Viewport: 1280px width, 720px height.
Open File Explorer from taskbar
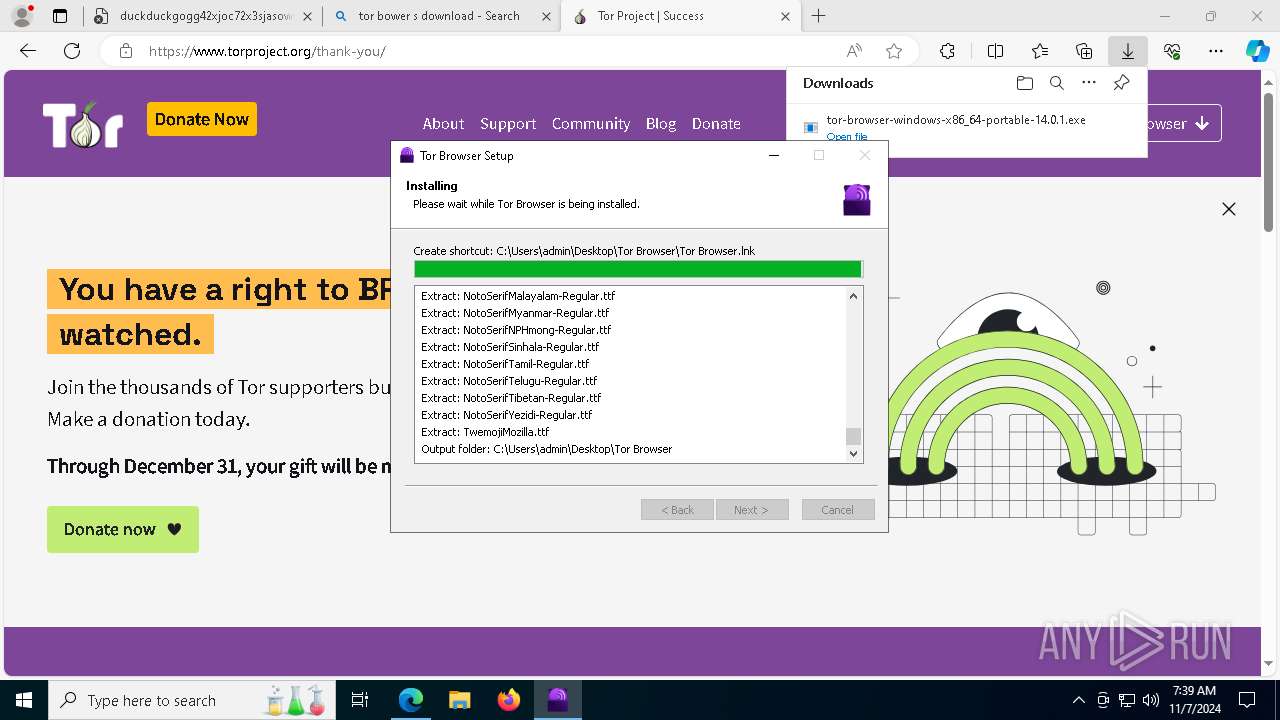(x=459, y=700)
